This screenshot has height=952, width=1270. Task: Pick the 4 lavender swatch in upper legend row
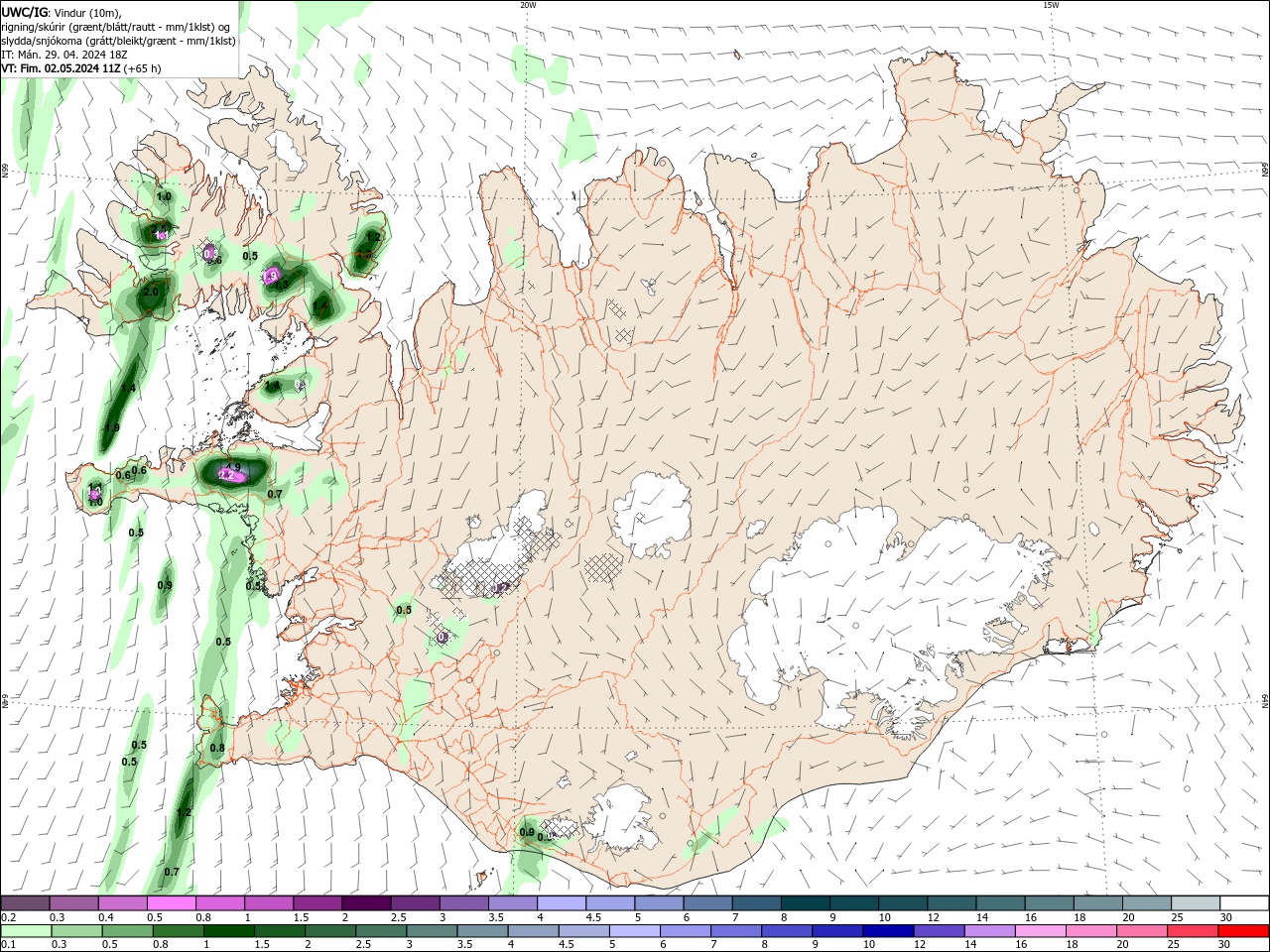[561, 902]
